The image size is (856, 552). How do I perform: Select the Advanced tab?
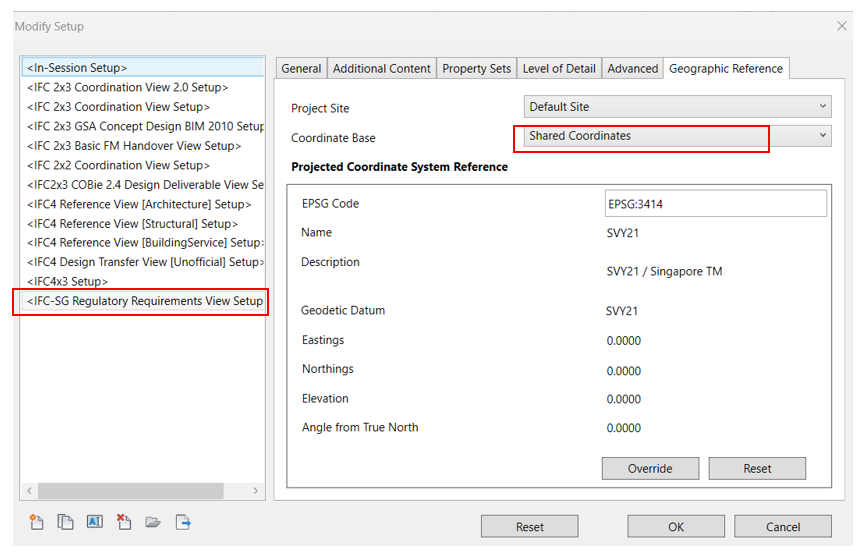point(632,68)
